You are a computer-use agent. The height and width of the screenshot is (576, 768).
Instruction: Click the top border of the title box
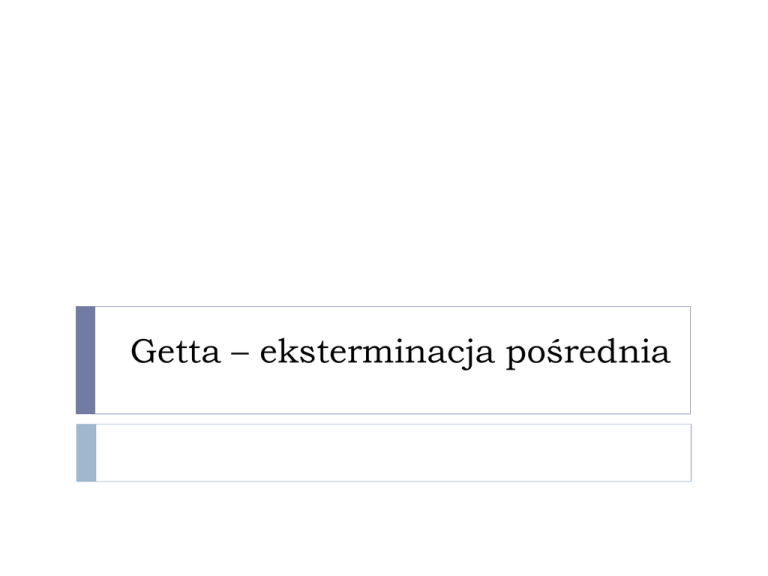click(x=393, y=307)
